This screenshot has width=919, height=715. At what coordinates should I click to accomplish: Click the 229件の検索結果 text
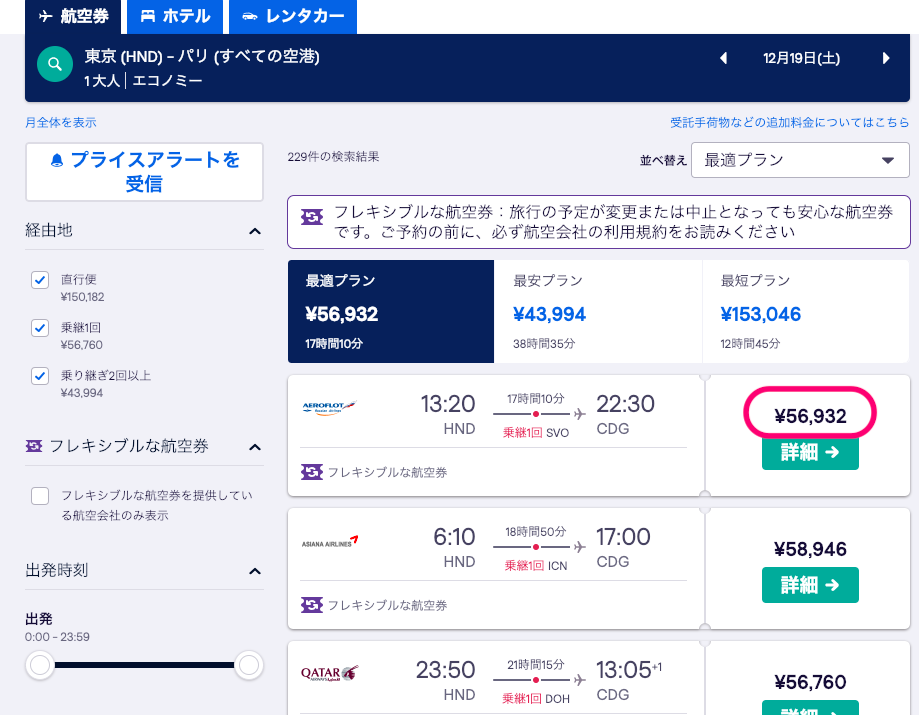click(x=333, y=156)
